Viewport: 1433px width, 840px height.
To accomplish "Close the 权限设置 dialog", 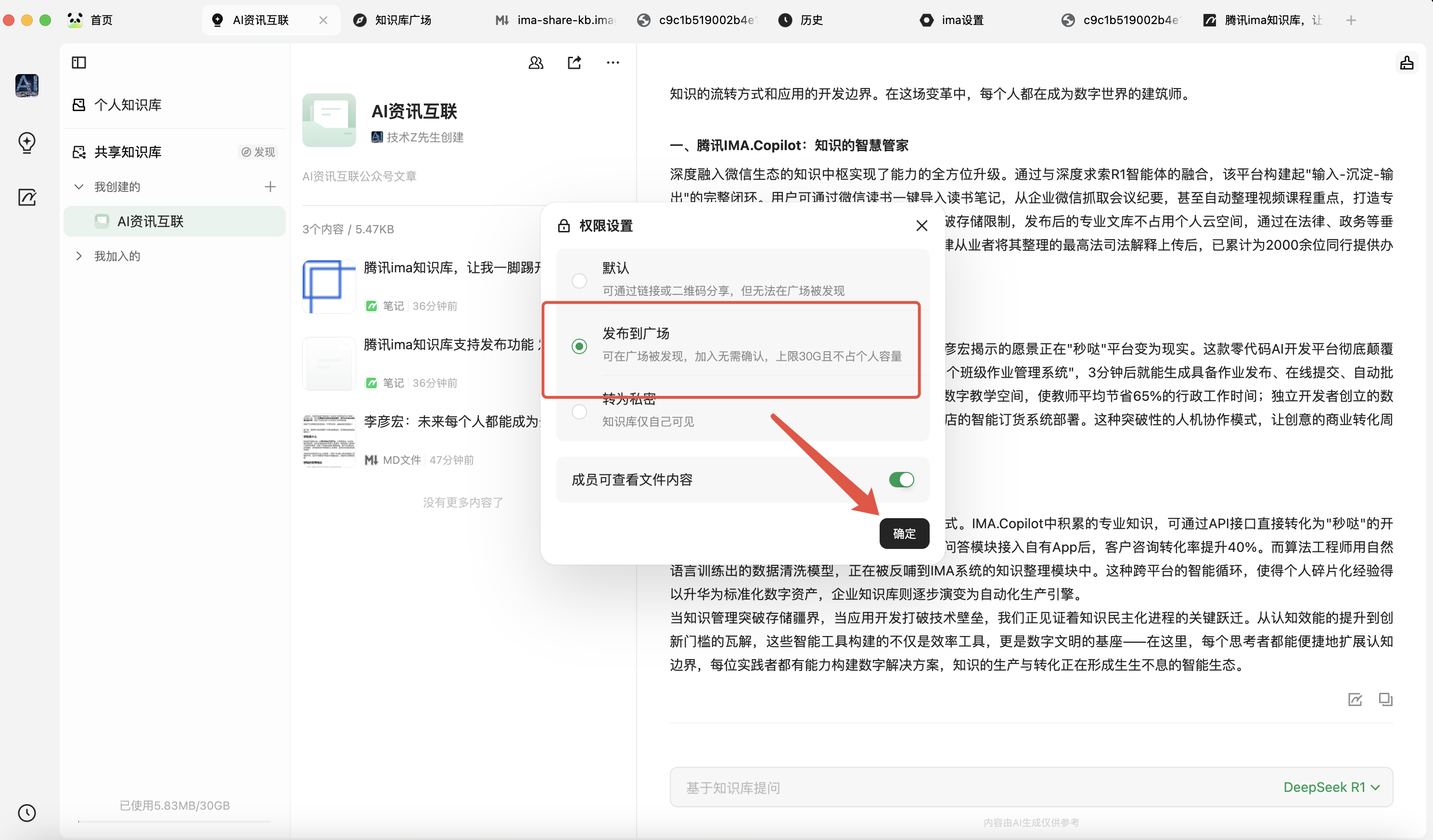I will [922, 226].
